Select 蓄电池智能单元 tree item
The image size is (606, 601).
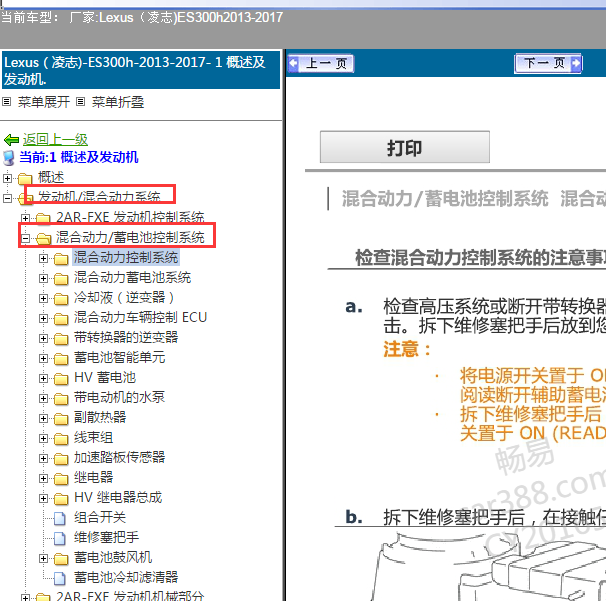point(119,358)
